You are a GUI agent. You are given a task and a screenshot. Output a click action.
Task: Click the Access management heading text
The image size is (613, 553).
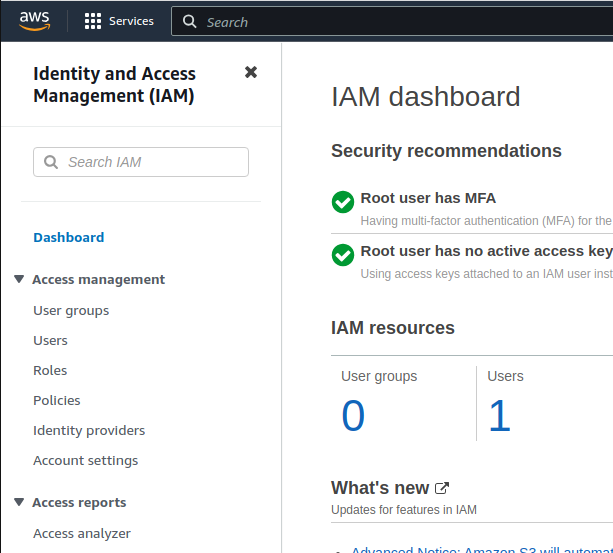point(99,279)
